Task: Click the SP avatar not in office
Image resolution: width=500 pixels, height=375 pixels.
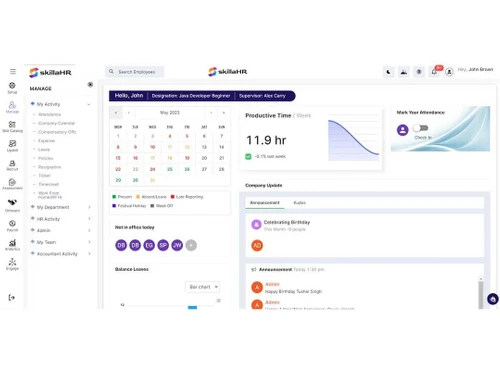Action: [x=163, y=245]
